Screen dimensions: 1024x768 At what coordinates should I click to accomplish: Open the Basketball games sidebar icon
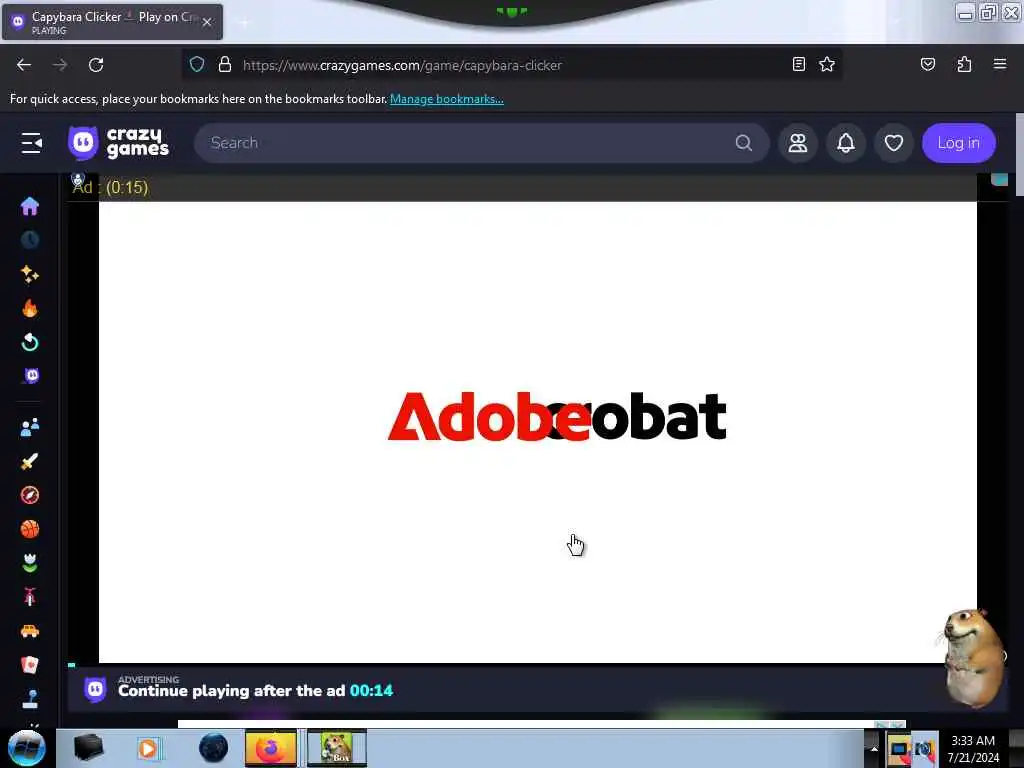(x=30, y=529)
